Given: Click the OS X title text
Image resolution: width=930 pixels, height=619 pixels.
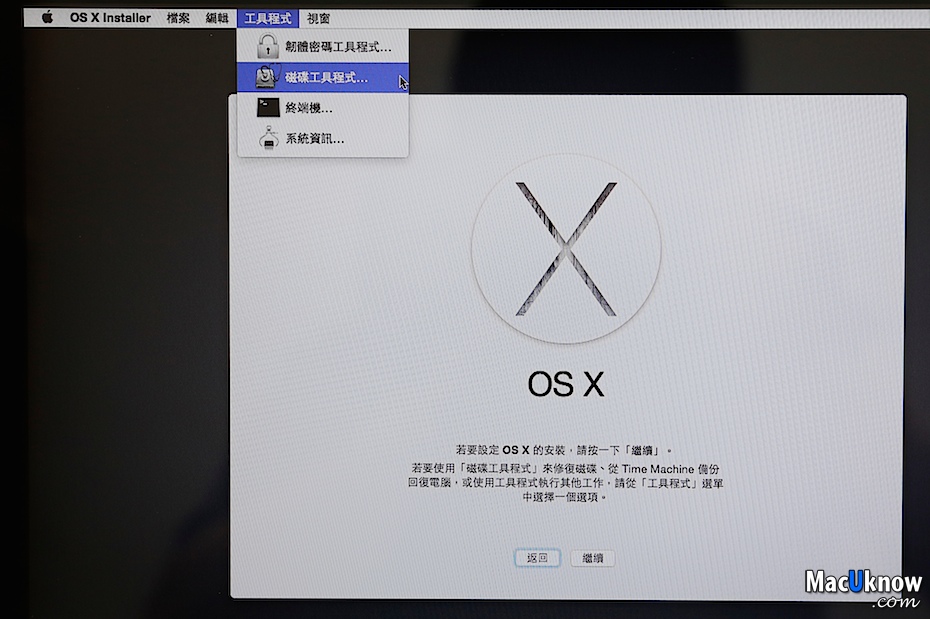Looking at the screenshot, I should pos(566,384).
